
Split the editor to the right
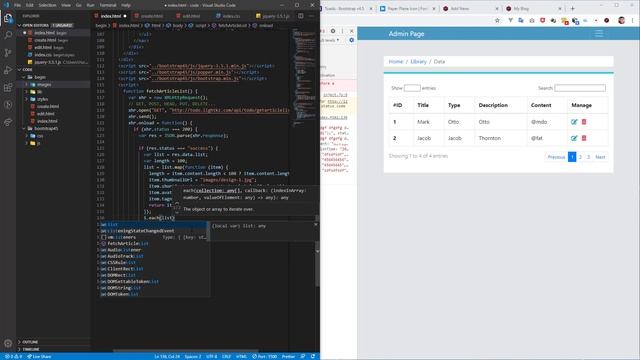point(301,16)
